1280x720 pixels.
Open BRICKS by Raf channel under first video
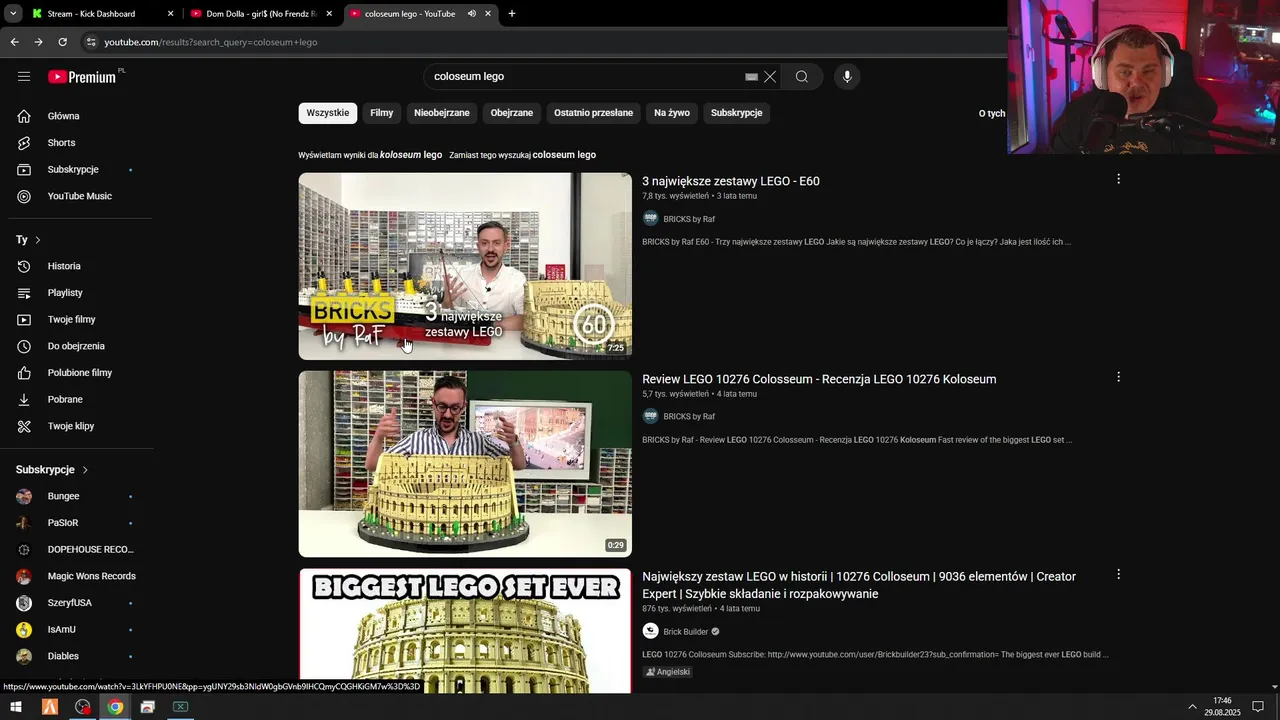[689, 219]
